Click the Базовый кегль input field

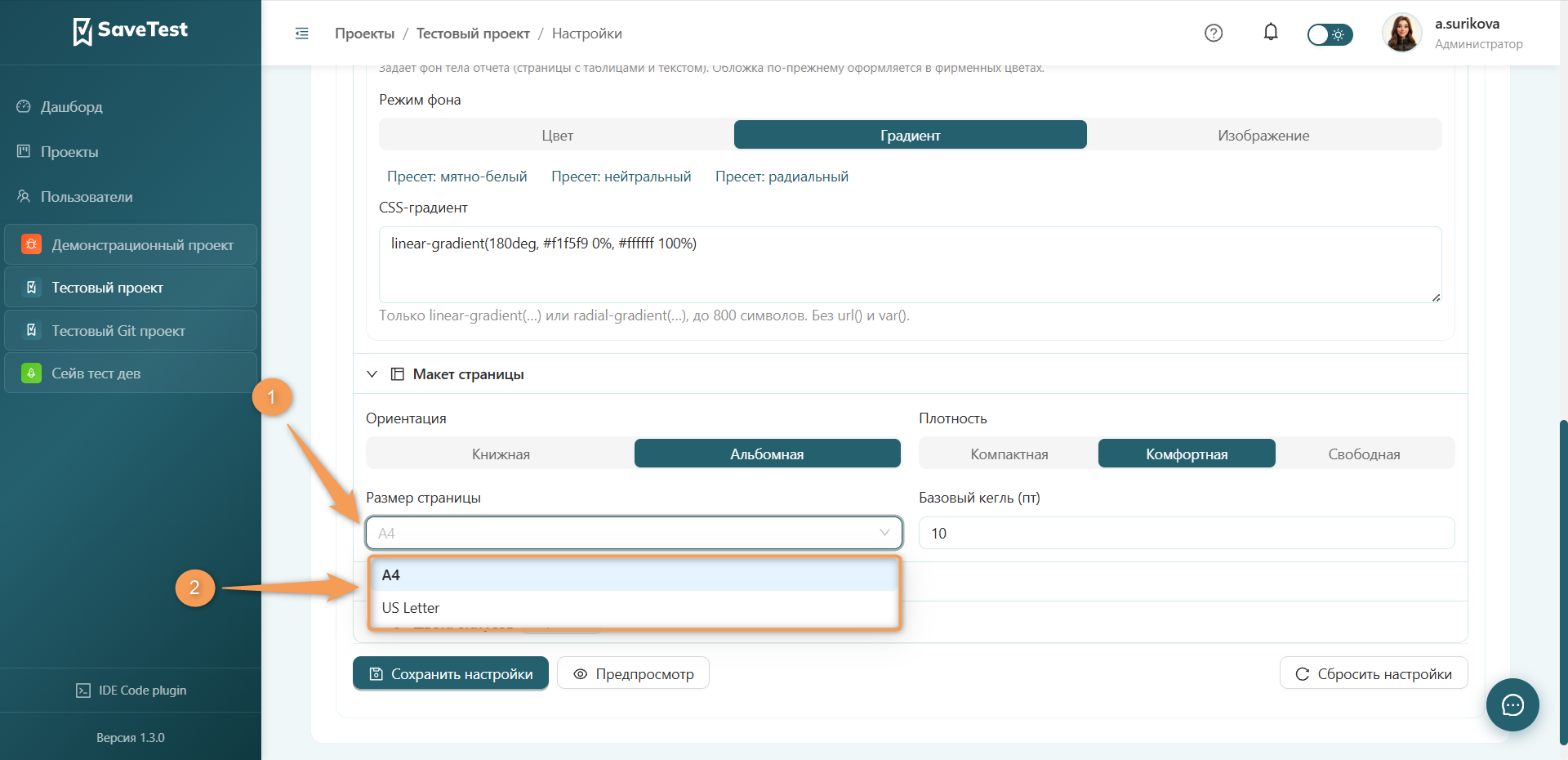(x=1187, y=533)
